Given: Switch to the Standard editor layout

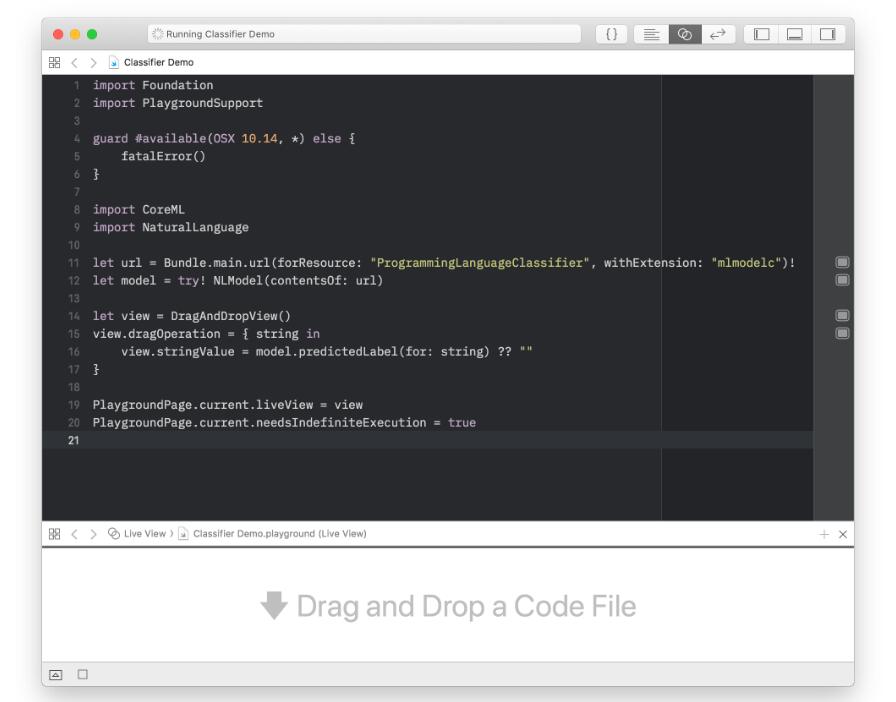Looking at the screenshot, I should [651, 34].
